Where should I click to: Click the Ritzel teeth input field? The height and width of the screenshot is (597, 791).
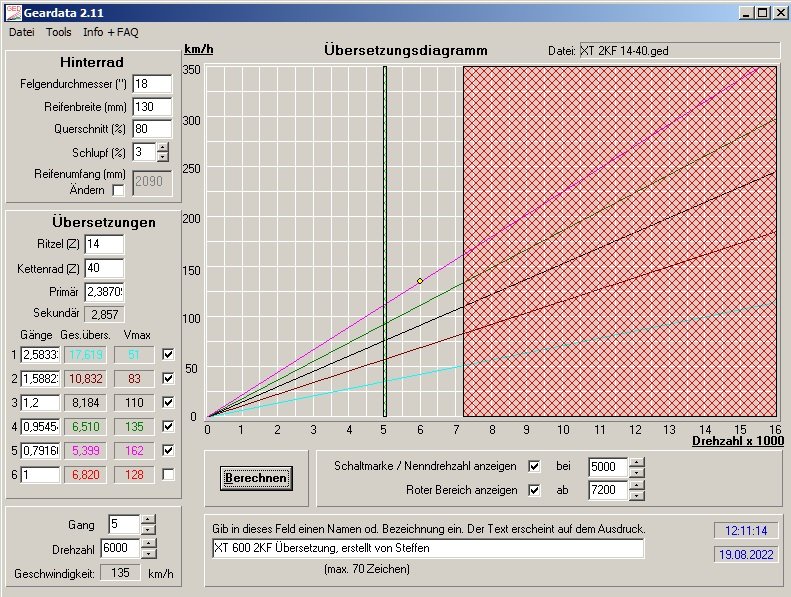click(104, 244)
